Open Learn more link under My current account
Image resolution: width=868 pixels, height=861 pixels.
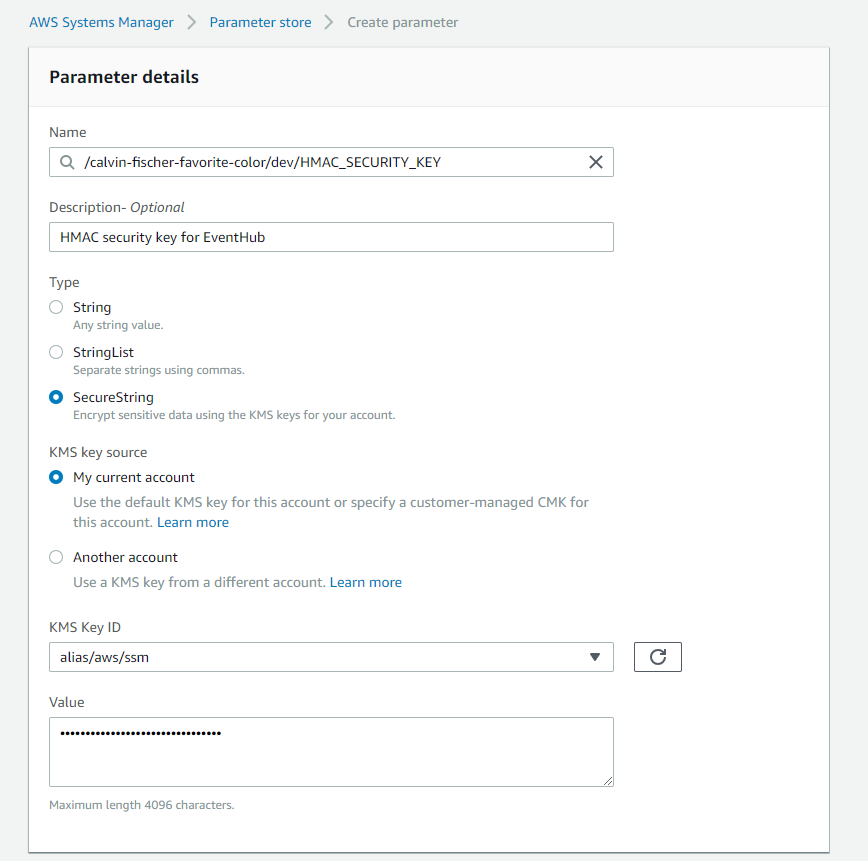tap(193, 522)
